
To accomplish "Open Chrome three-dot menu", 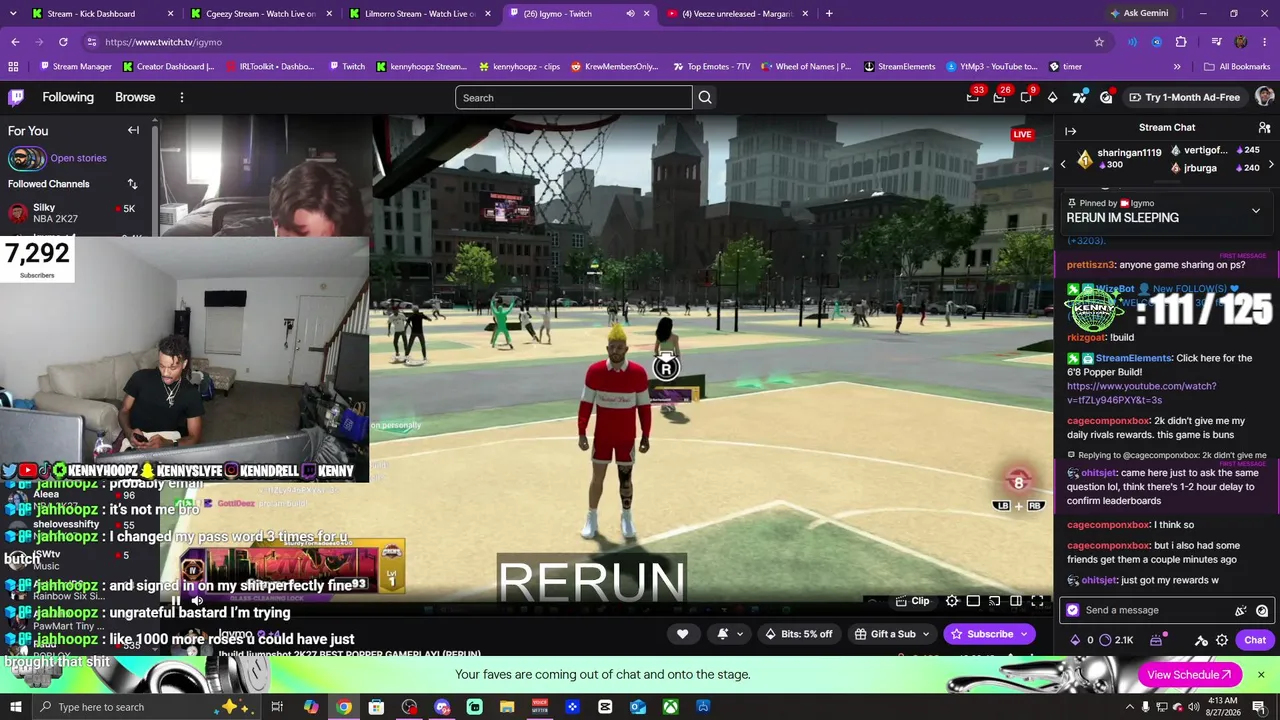I will tap(1264, 42).
